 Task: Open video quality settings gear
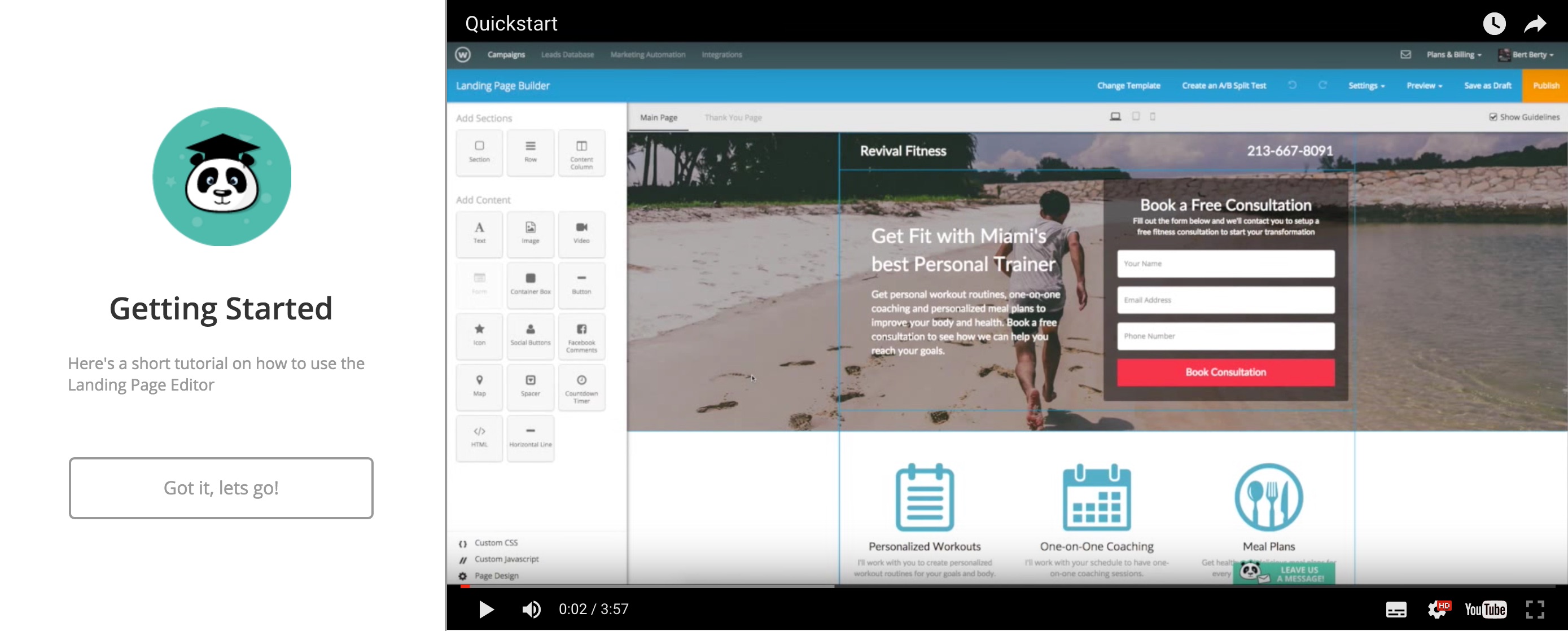(1438, 609)
